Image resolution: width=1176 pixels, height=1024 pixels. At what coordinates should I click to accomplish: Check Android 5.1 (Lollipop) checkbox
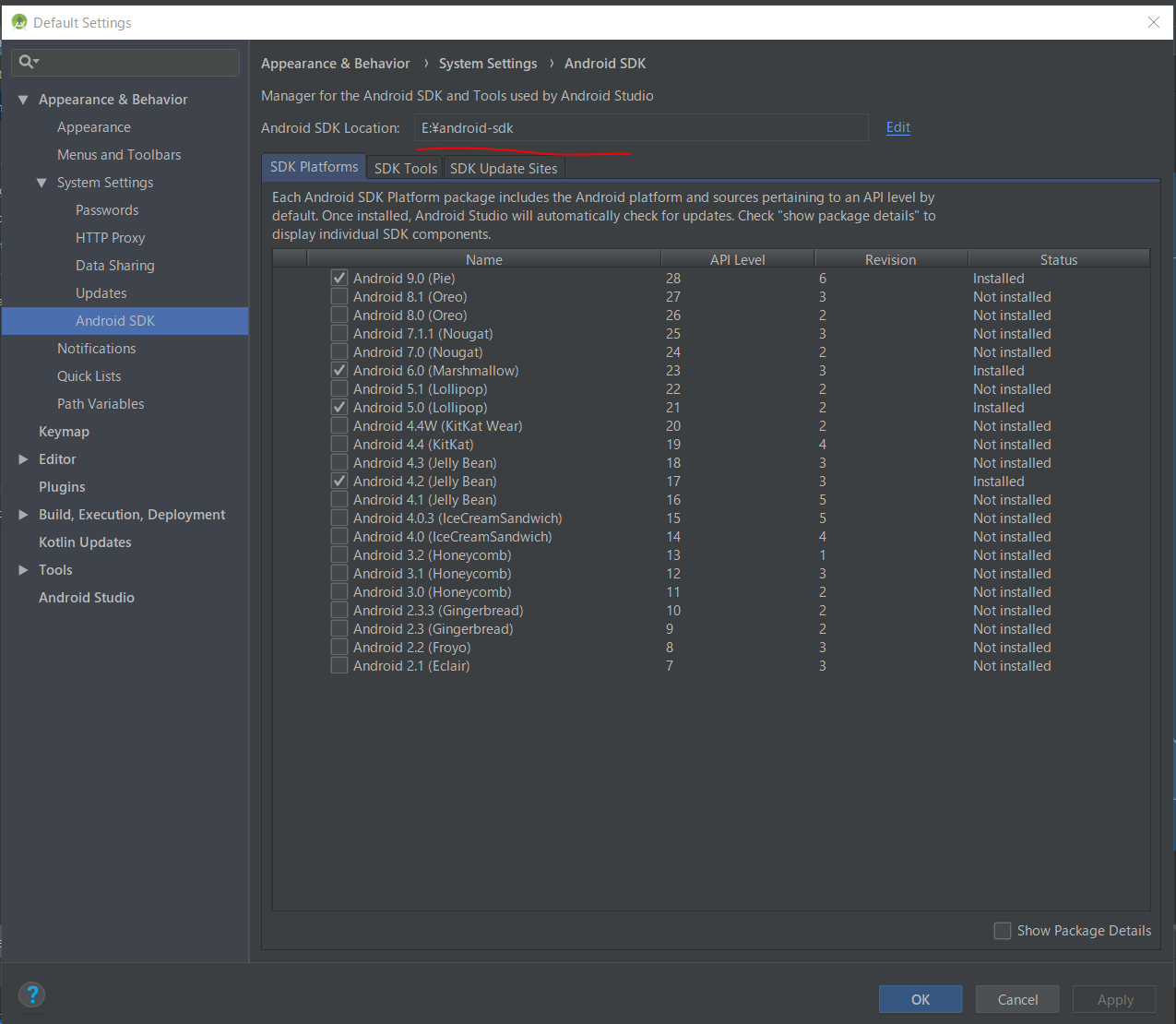tap(339, 389)
